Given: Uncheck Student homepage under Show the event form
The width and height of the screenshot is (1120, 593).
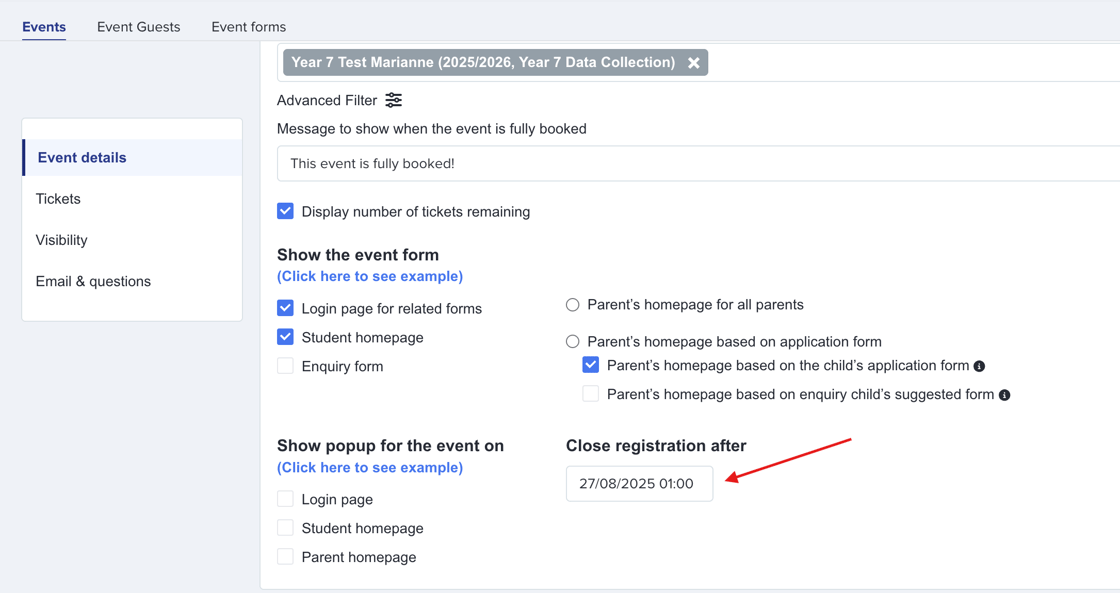Looking at the screenshot, I should (285, 337).
